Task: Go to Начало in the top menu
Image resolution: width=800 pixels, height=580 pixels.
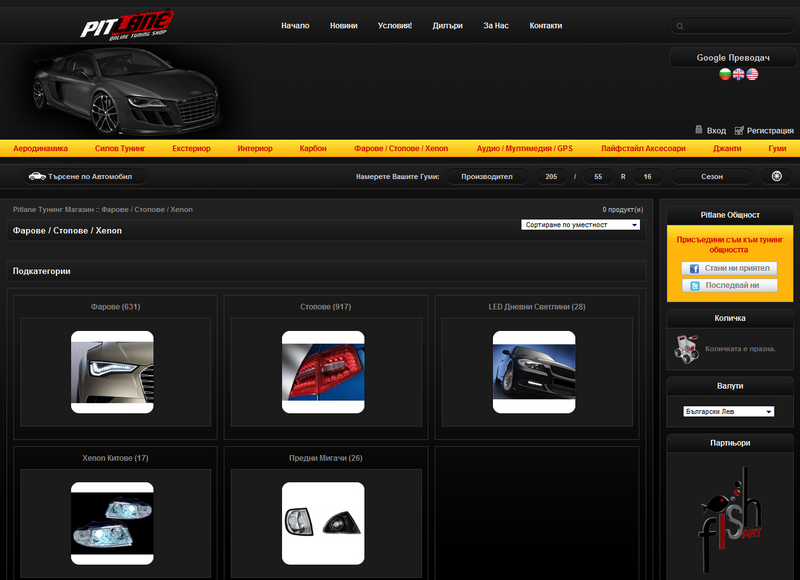Action: pyautogui.click(x=295, y=26)
